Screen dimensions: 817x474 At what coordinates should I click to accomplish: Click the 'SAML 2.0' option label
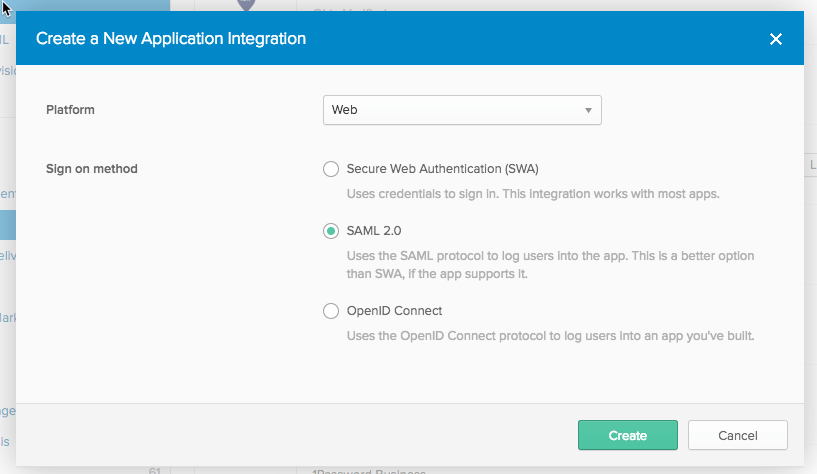click(373, 231)
